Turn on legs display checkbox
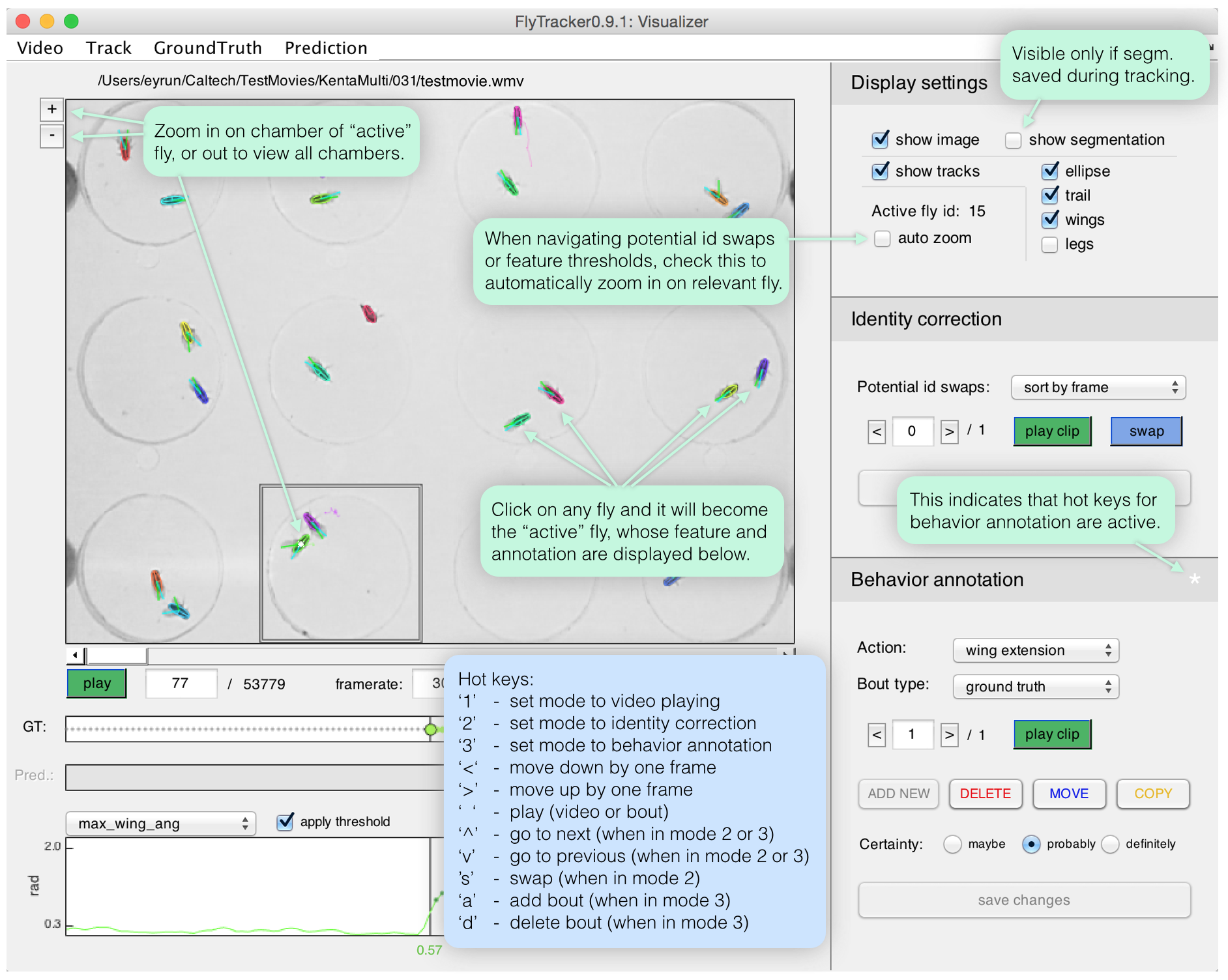1228x980 pixels. click(x=1049, y=244)
